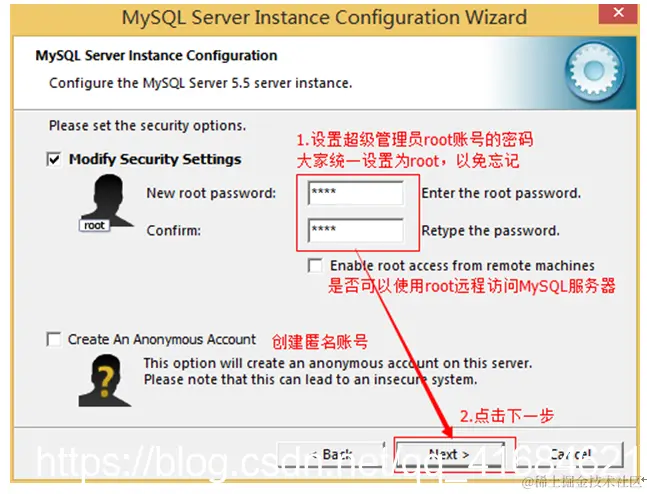Go to the next wizard step with Next
Screen dimensions: 647x494
coord(450,455)
